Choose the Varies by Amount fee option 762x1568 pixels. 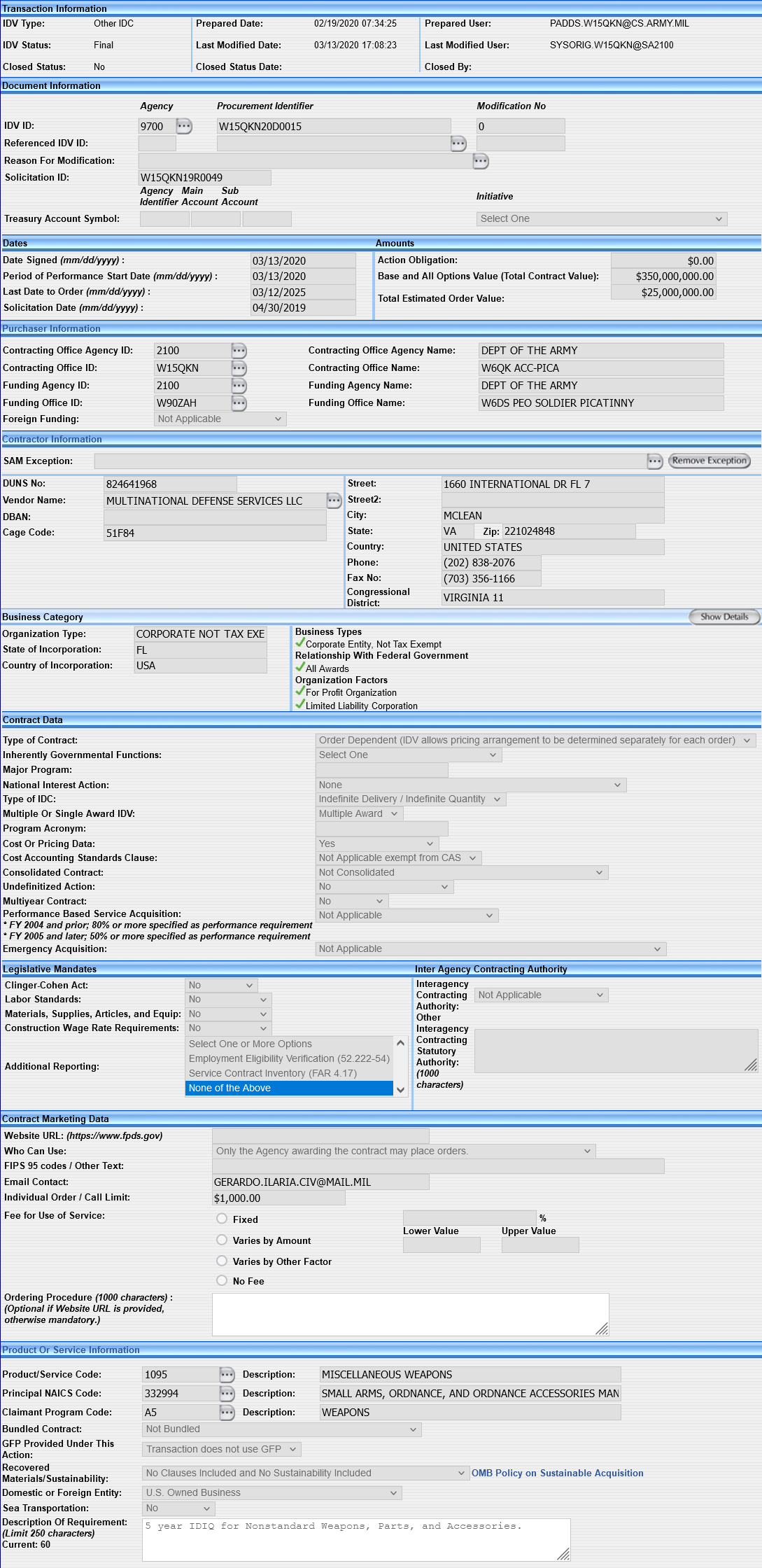pos(222,1240)
